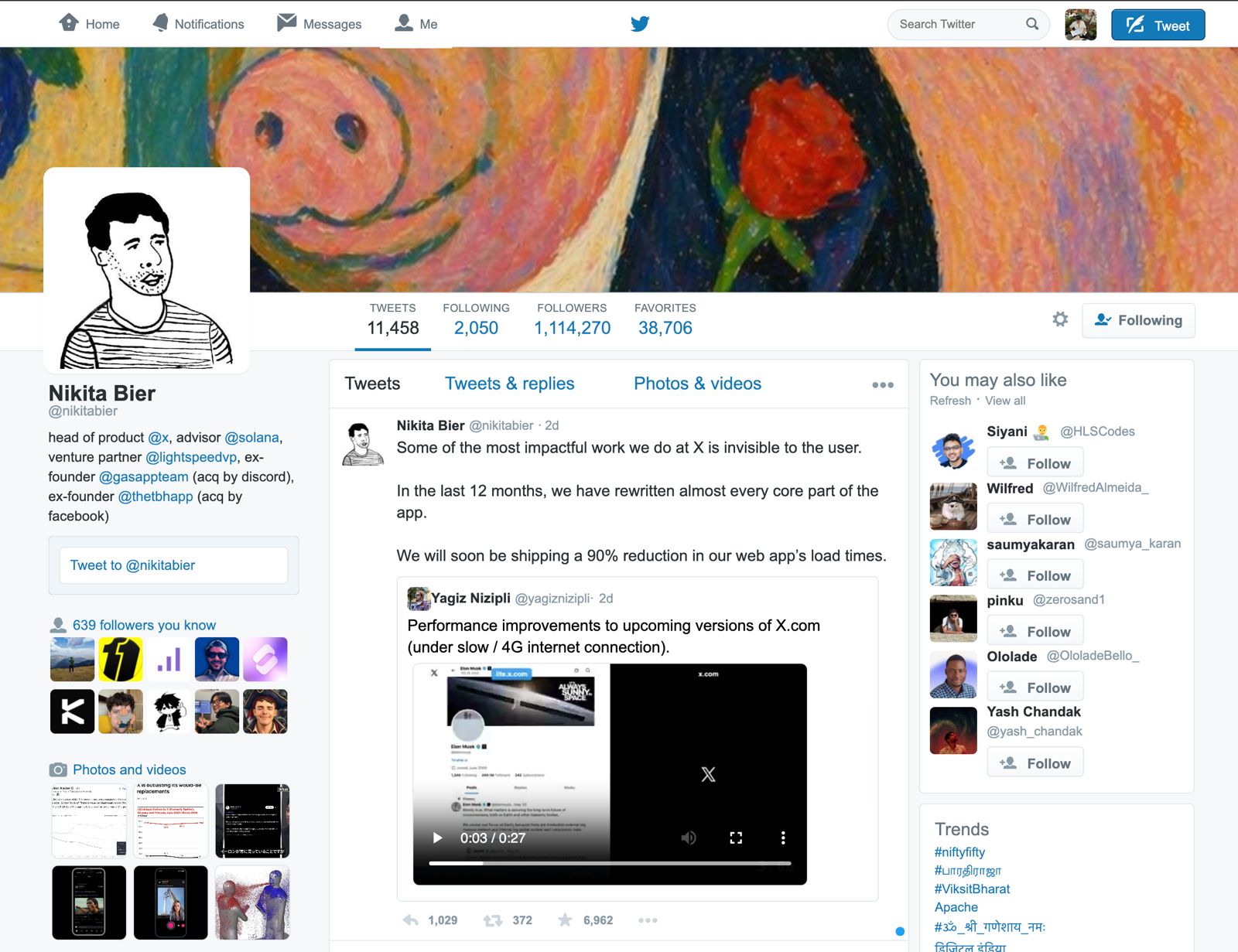Open the @thetbhapp link in bio
This screenshot has width=1238, height=952.
point(156,496)
